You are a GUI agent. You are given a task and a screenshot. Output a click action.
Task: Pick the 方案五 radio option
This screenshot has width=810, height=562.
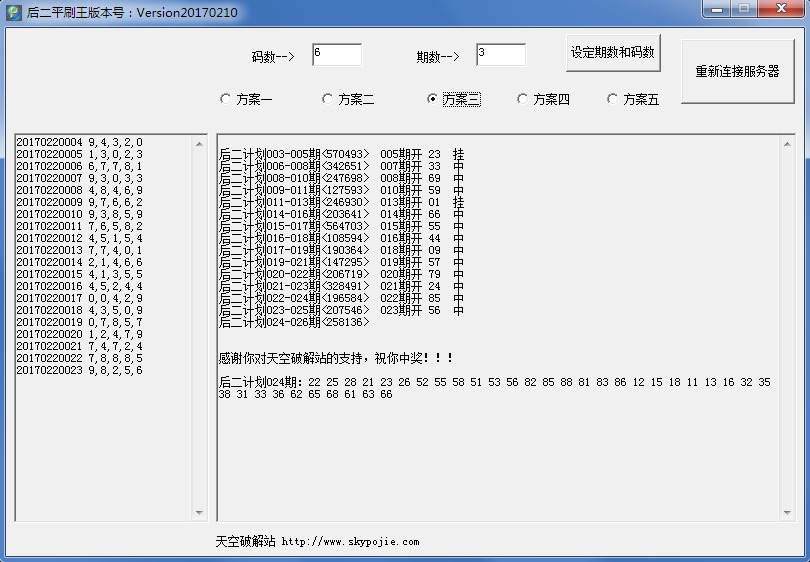[613, 99]
